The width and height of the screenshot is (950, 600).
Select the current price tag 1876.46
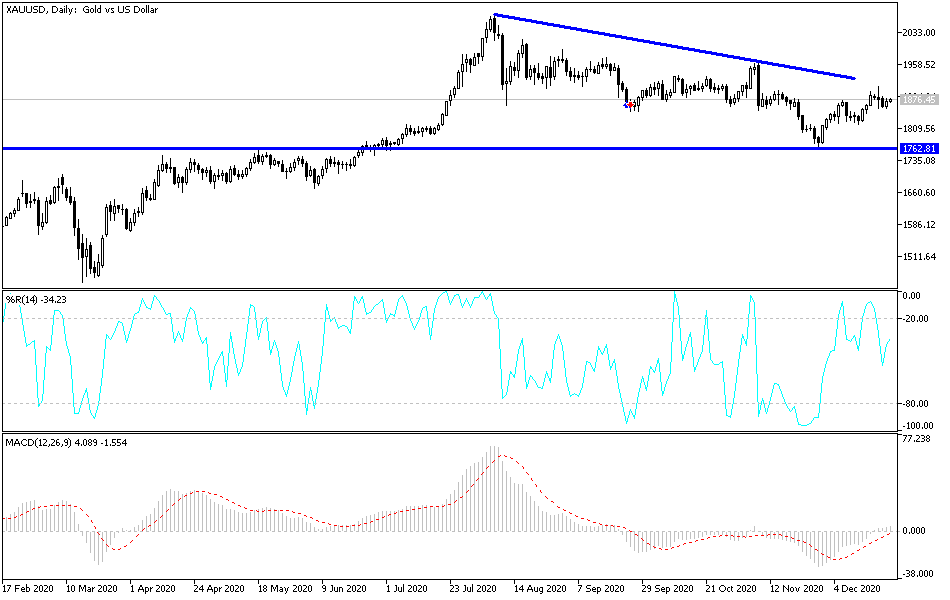point(918,100)
